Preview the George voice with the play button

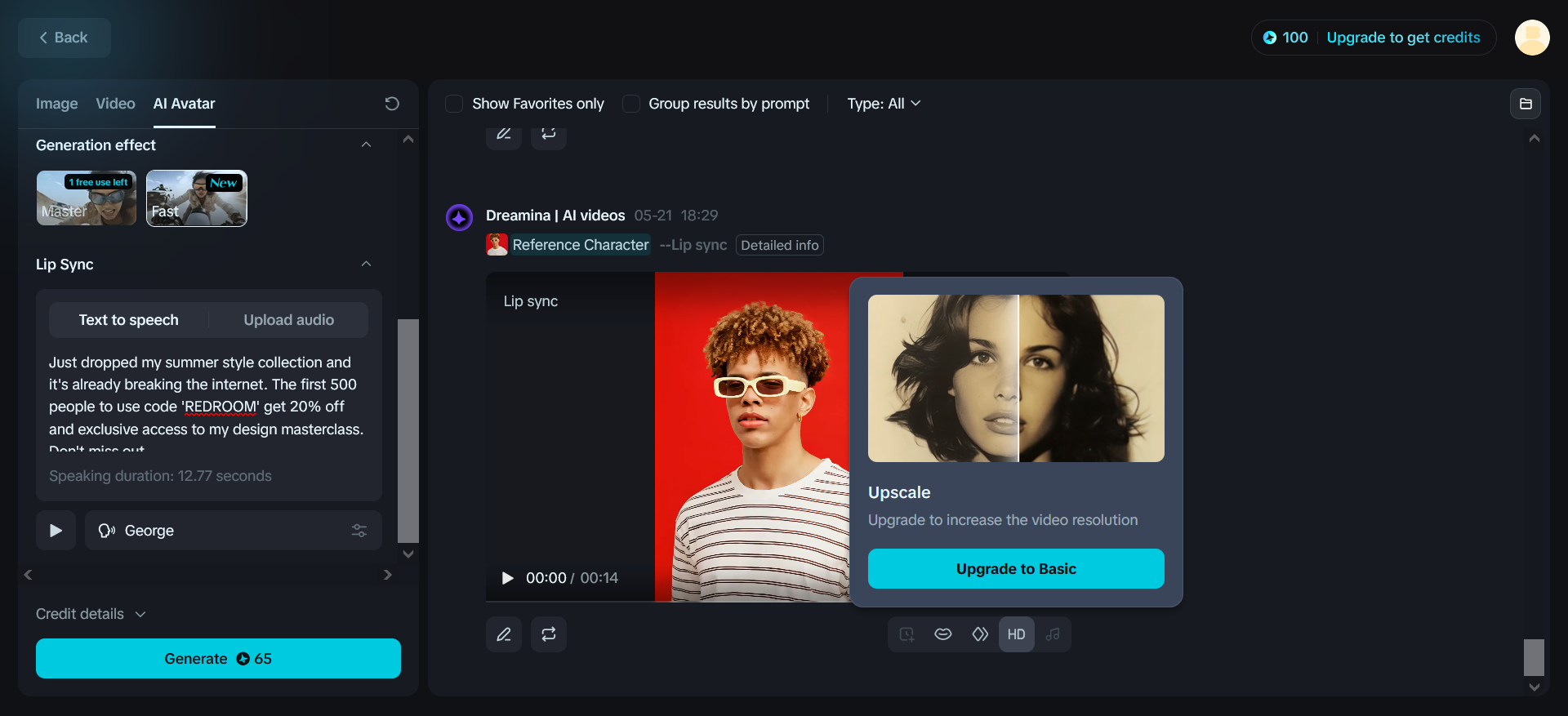pos(56,531)
